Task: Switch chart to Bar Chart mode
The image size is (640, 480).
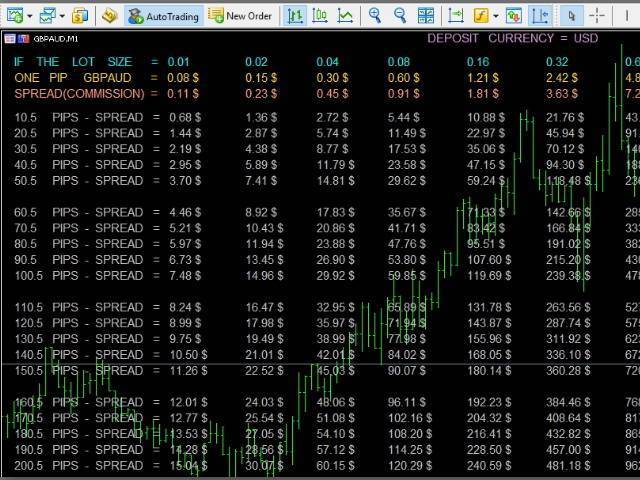Action: tap(295, 15)
